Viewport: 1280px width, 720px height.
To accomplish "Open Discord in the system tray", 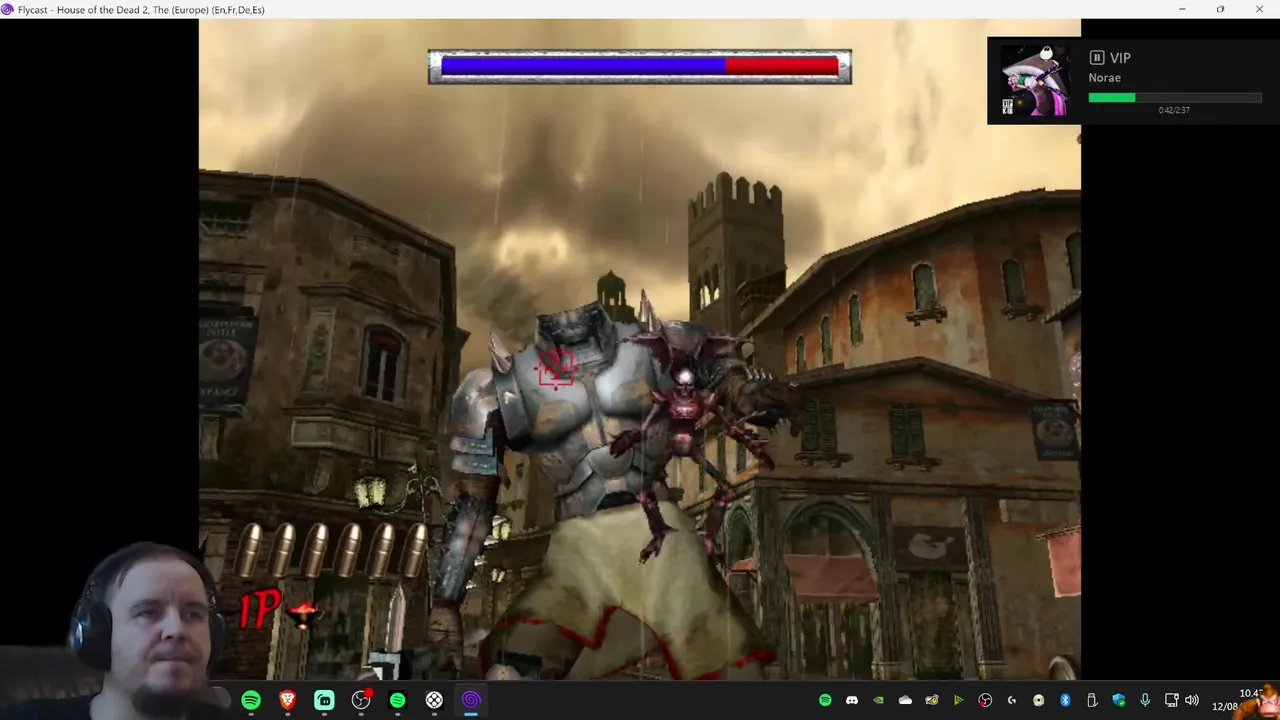I will (852, 701).
